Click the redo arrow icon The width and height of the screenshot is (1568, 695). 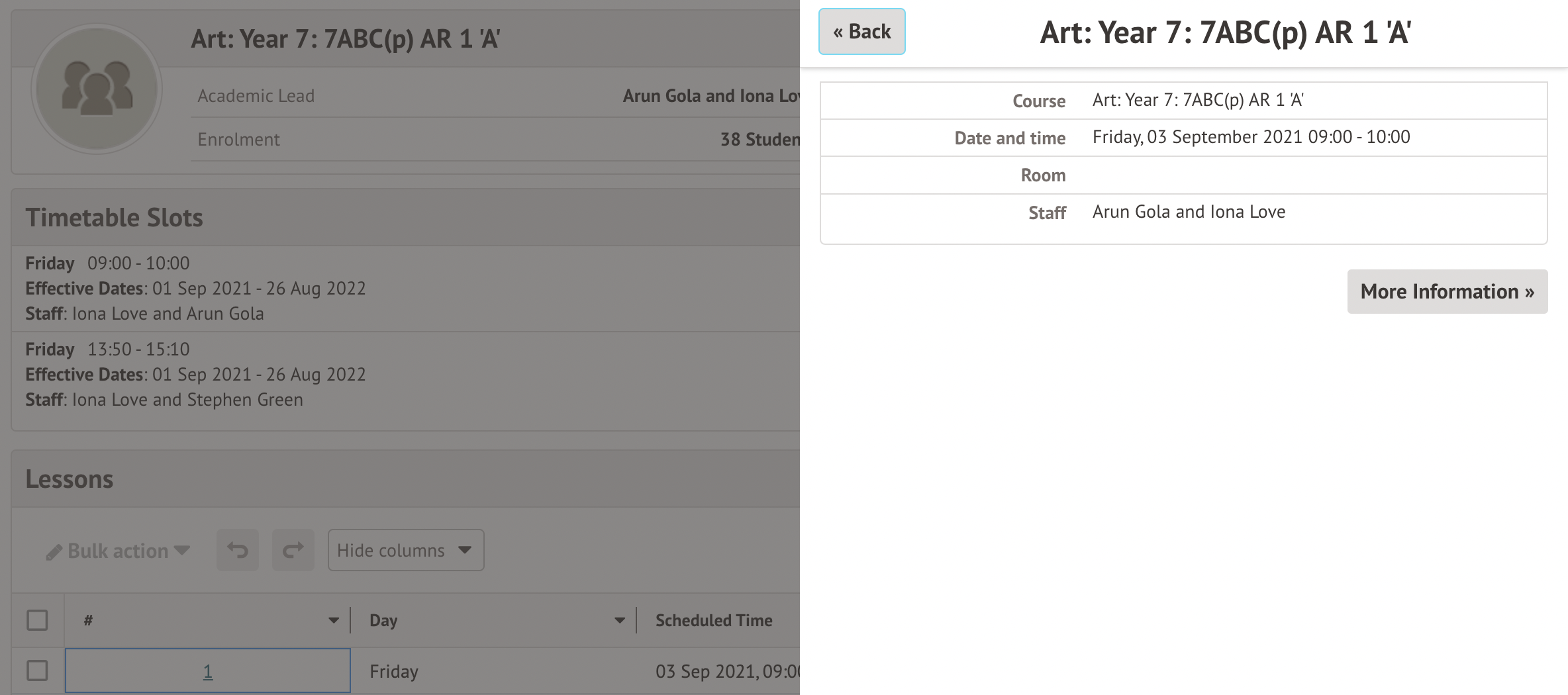(293, 550)
